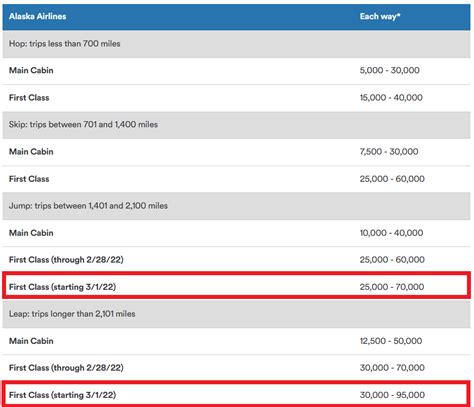
Task: Click Hop section First Class label
Action: click(29, 98)
